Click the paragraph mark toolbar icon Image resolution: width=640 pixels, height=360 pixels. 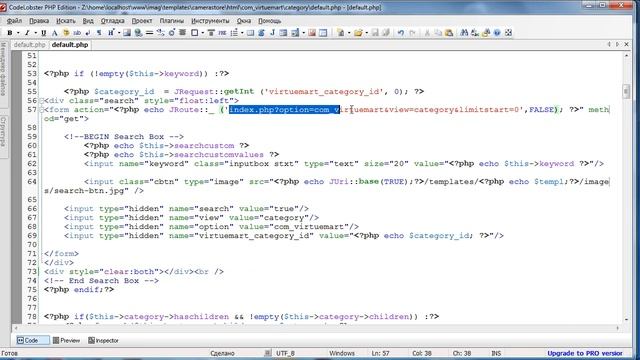[99, 33]
